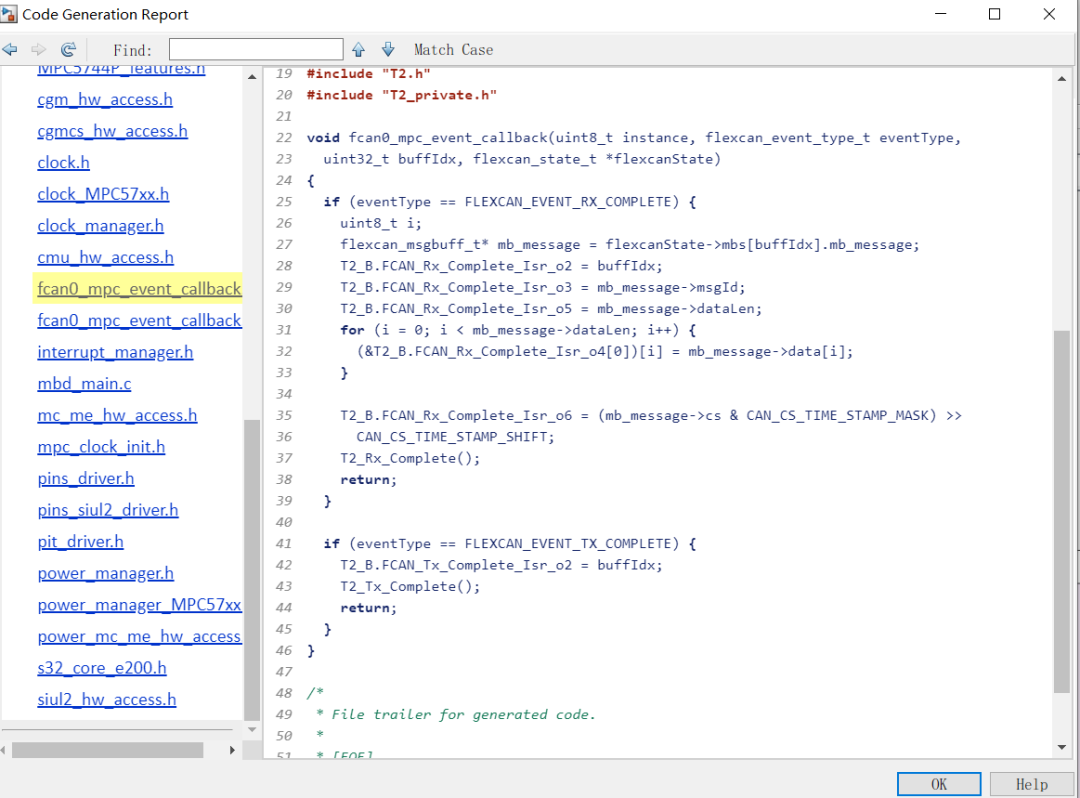Screen dimensions: 1080x798
Task: Open the clock_manager.h file link
Action: [101, 226]
